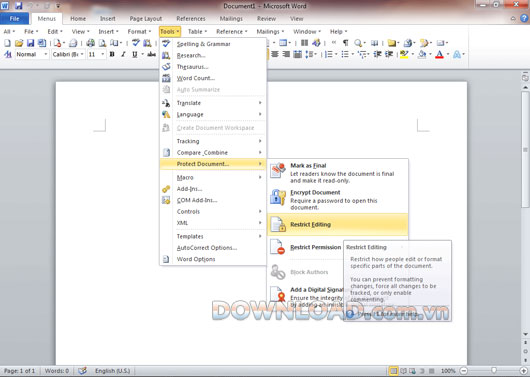The image size is (530, 377).
Task: Click the Open folder icon
Action: point(19,43)
